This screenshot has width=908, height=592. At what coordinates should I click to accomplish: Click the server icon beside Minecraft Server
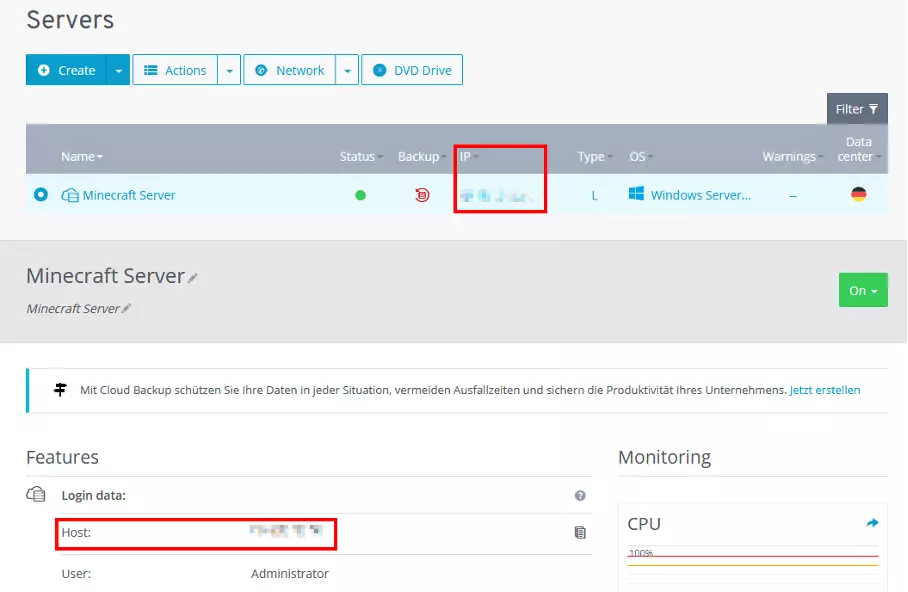pos(70,195)
